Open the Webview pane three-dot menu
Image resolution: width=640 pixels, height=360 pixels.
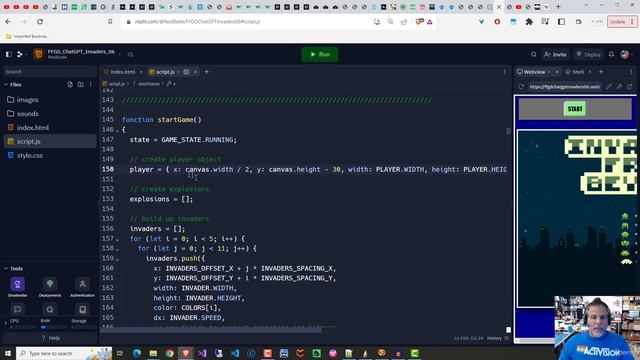tap(631, 72)
